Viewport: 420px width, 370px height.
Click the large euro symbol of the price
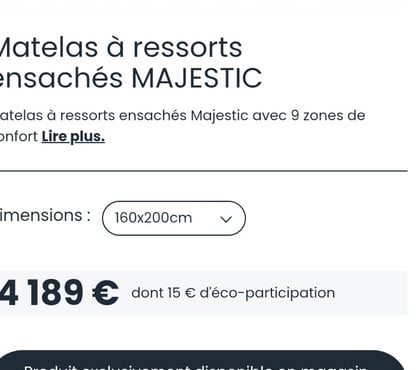pos(105,293)
